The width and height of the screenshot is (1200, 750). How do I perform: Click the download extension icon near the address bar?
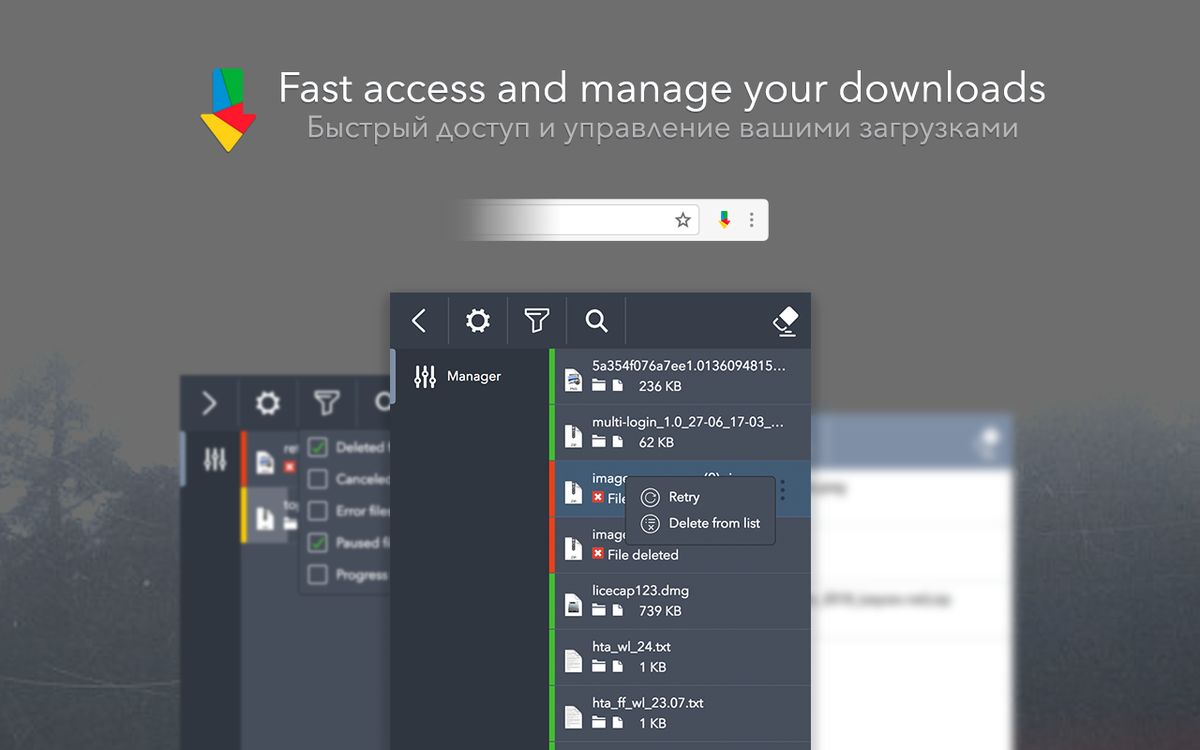coord(723,219)
